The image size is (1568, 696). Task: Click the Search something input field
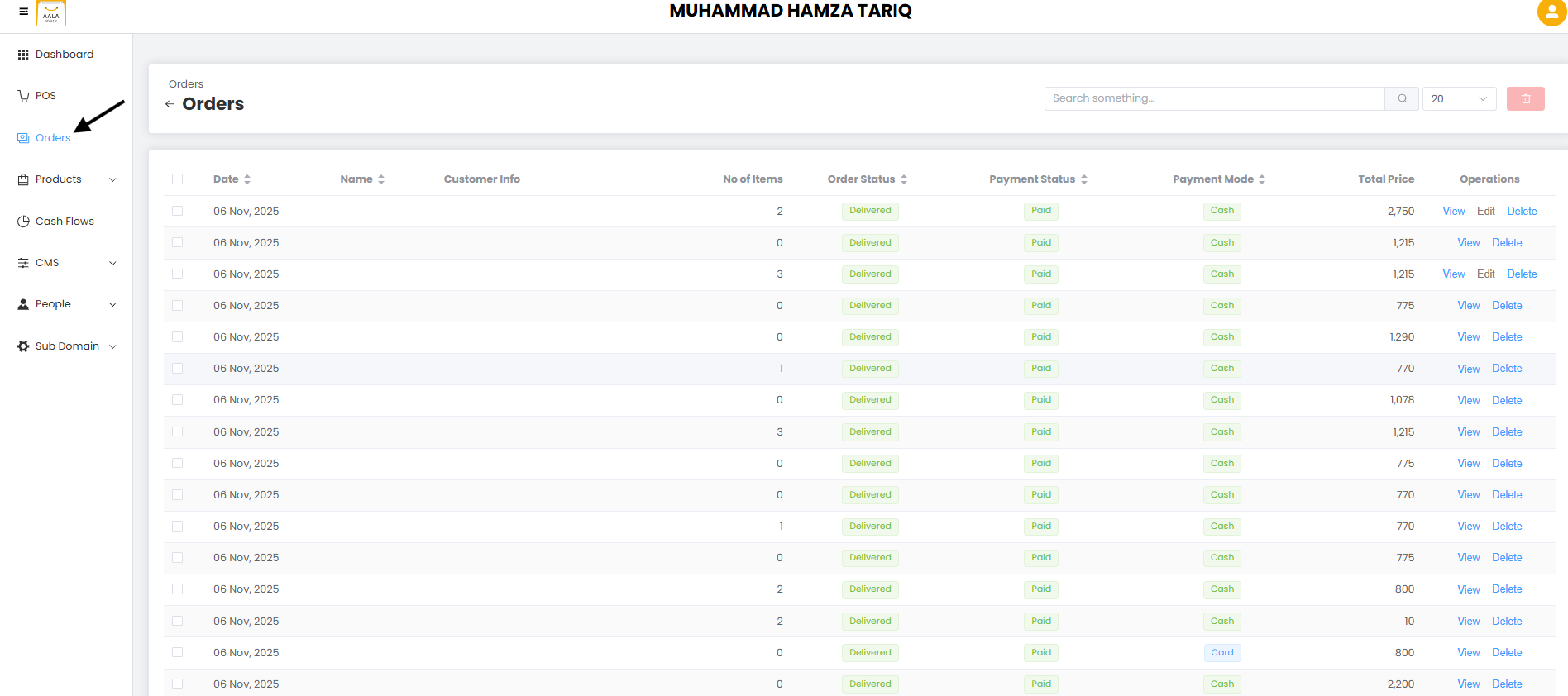[x=1213, y=98]
